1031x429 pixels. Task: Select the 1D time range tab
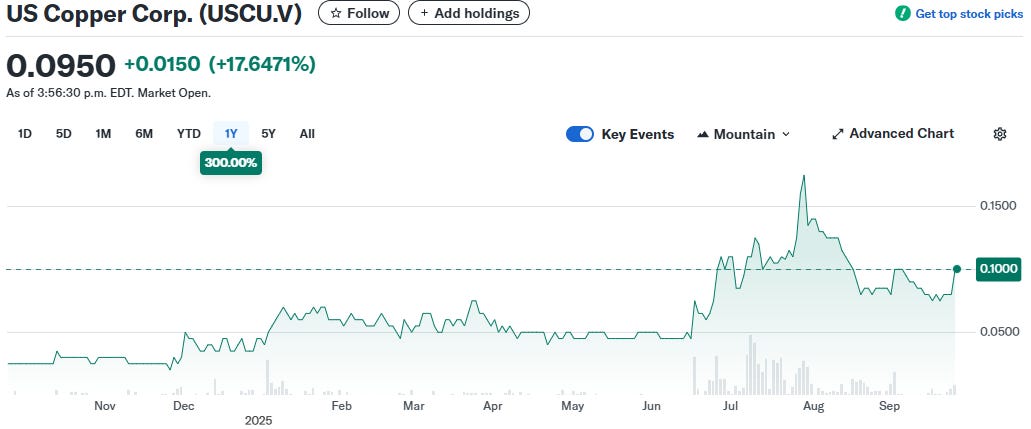24,134
